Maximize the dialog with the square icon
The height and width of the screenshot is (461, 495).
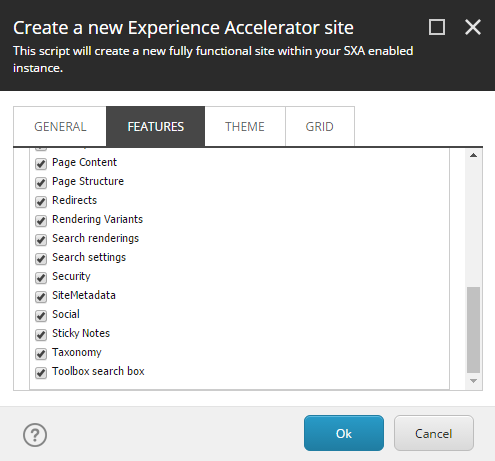click(437, 27)
